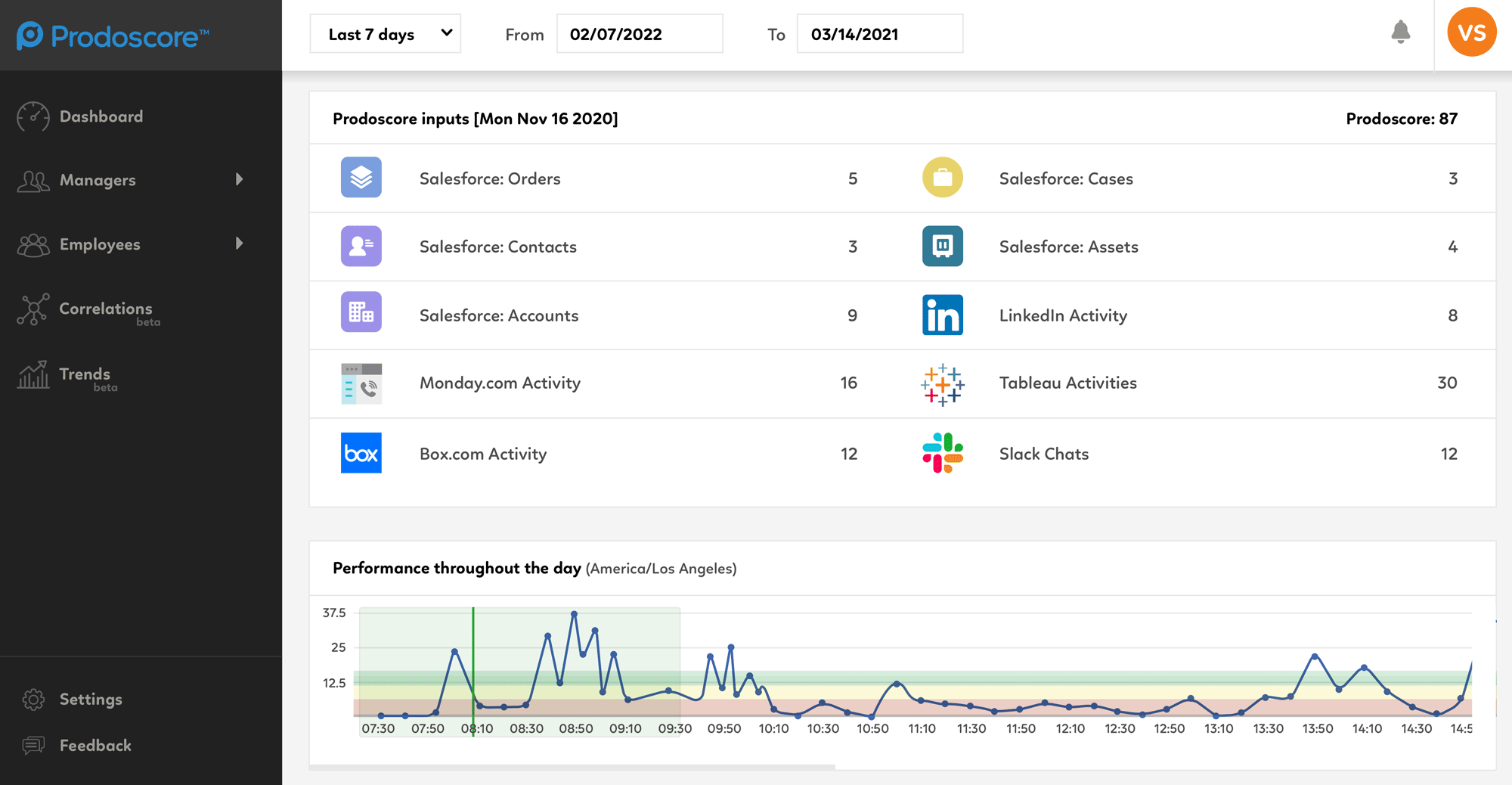
Task: Click the Dashboard gauge icon
Action: [x=33, y=116]
